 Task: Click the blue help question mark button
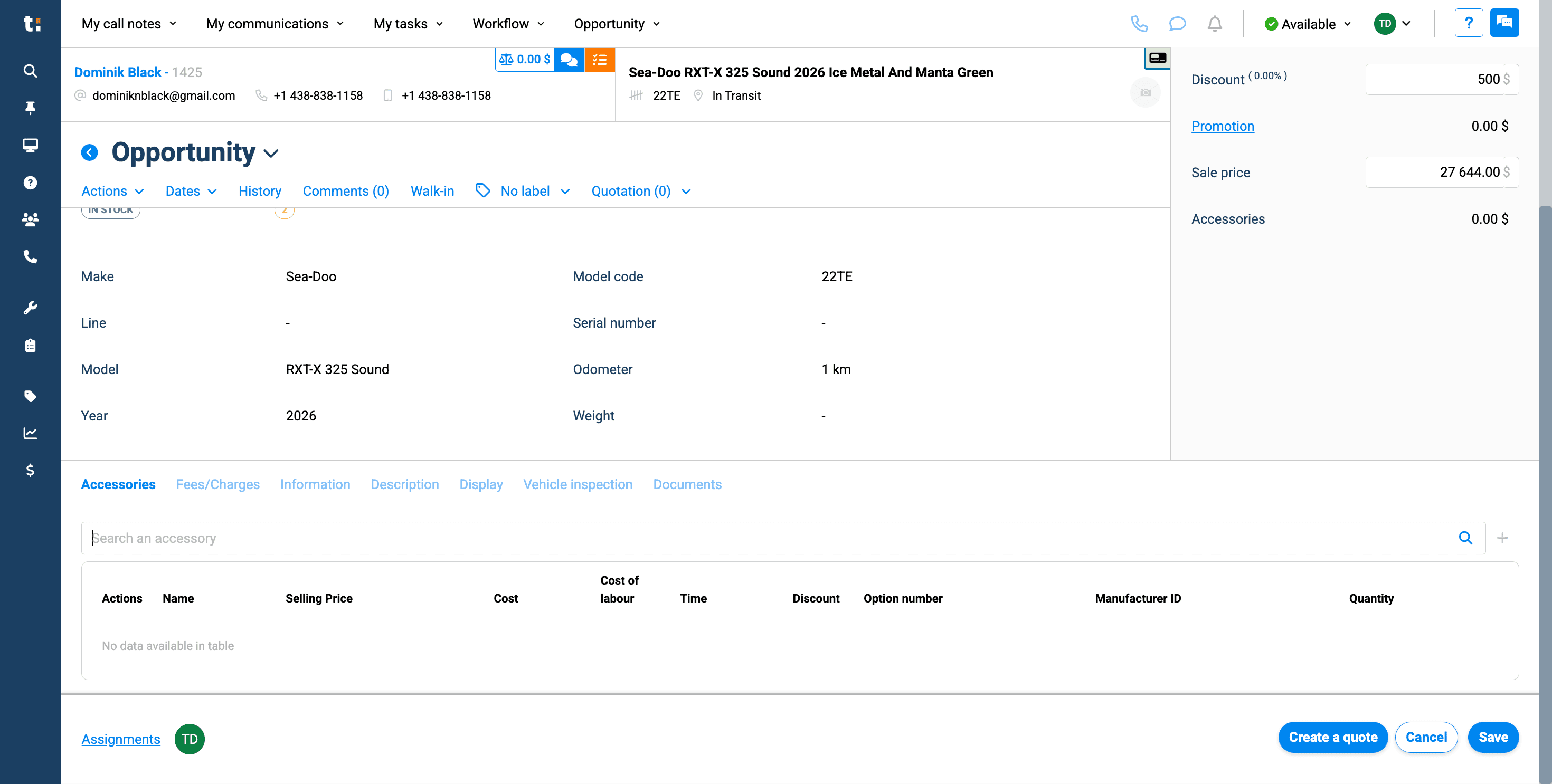click(1468, 23)
